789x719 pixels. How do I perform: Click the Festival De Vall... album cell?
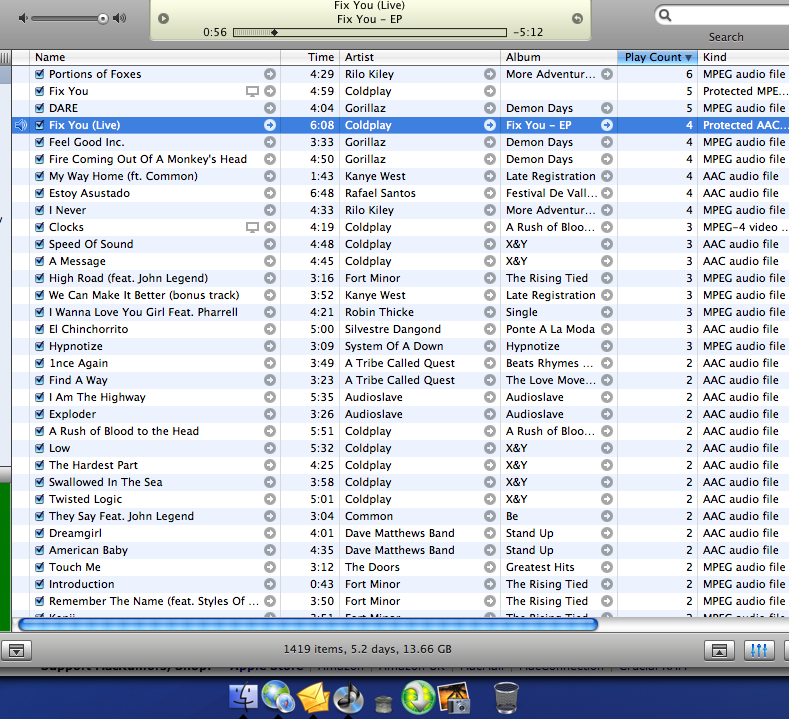[x=551, y=193]
